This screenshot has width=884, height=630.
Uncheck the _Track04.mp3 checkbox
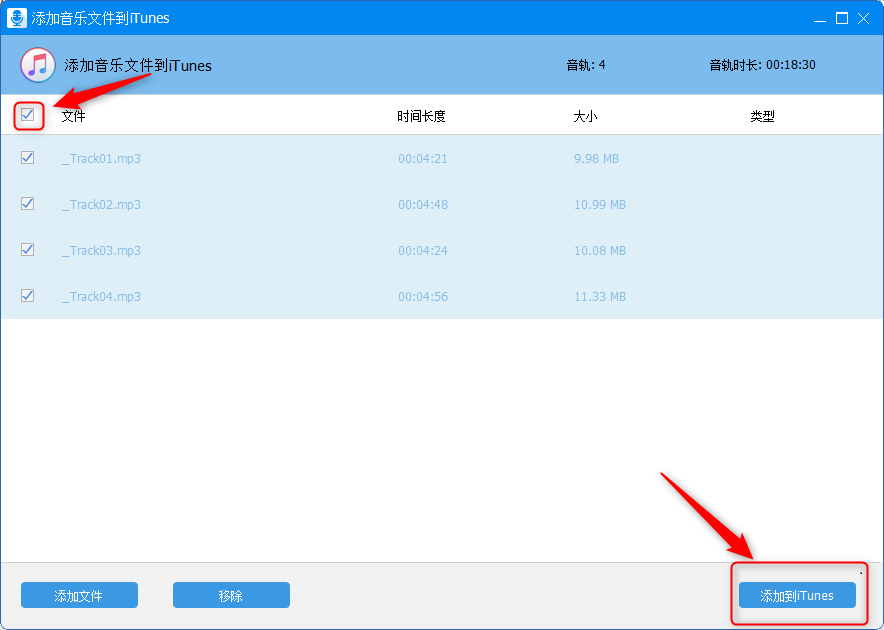(28, 296)
